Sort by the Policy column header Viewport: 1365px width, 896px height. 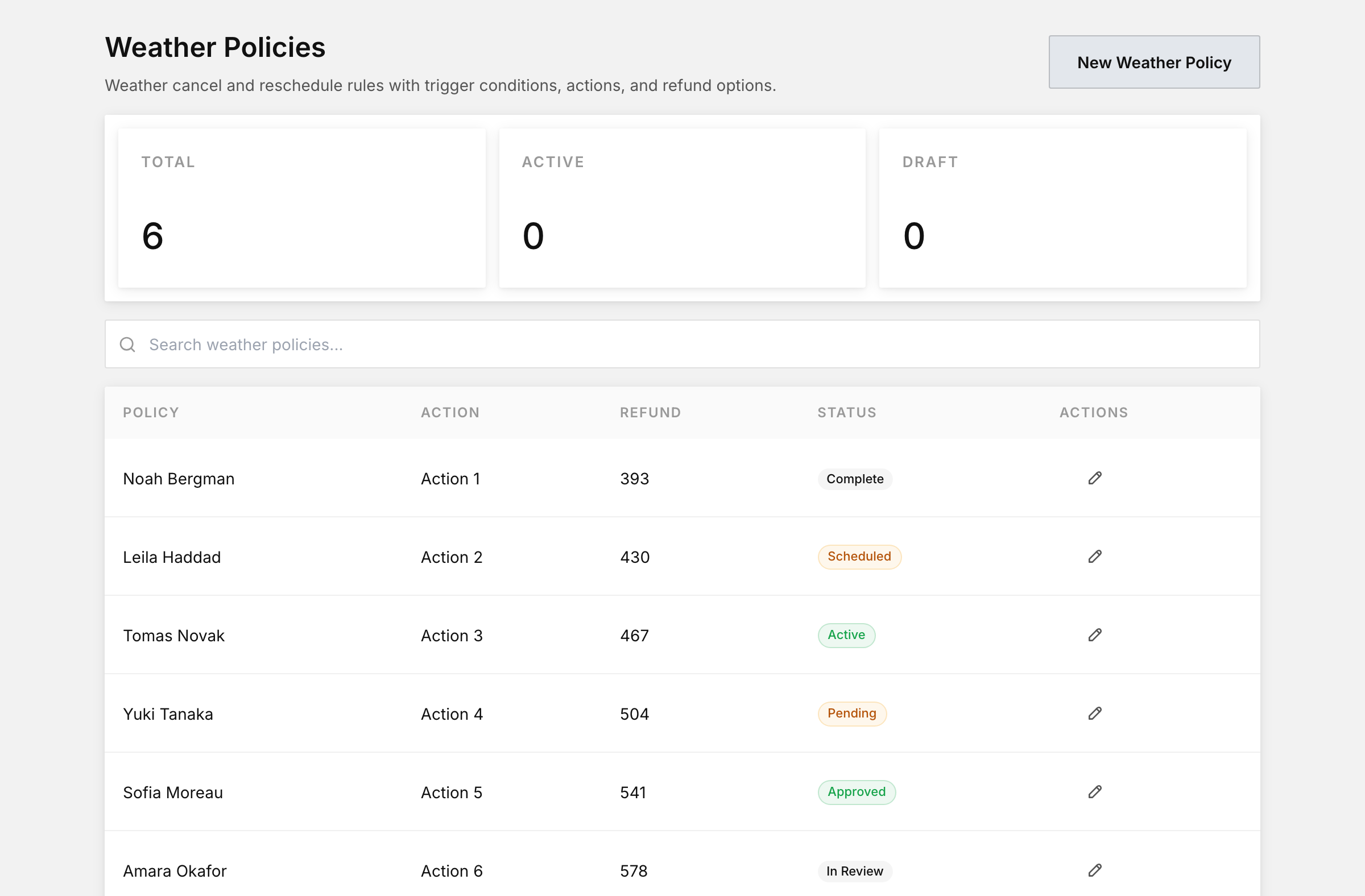coord(151,412)
